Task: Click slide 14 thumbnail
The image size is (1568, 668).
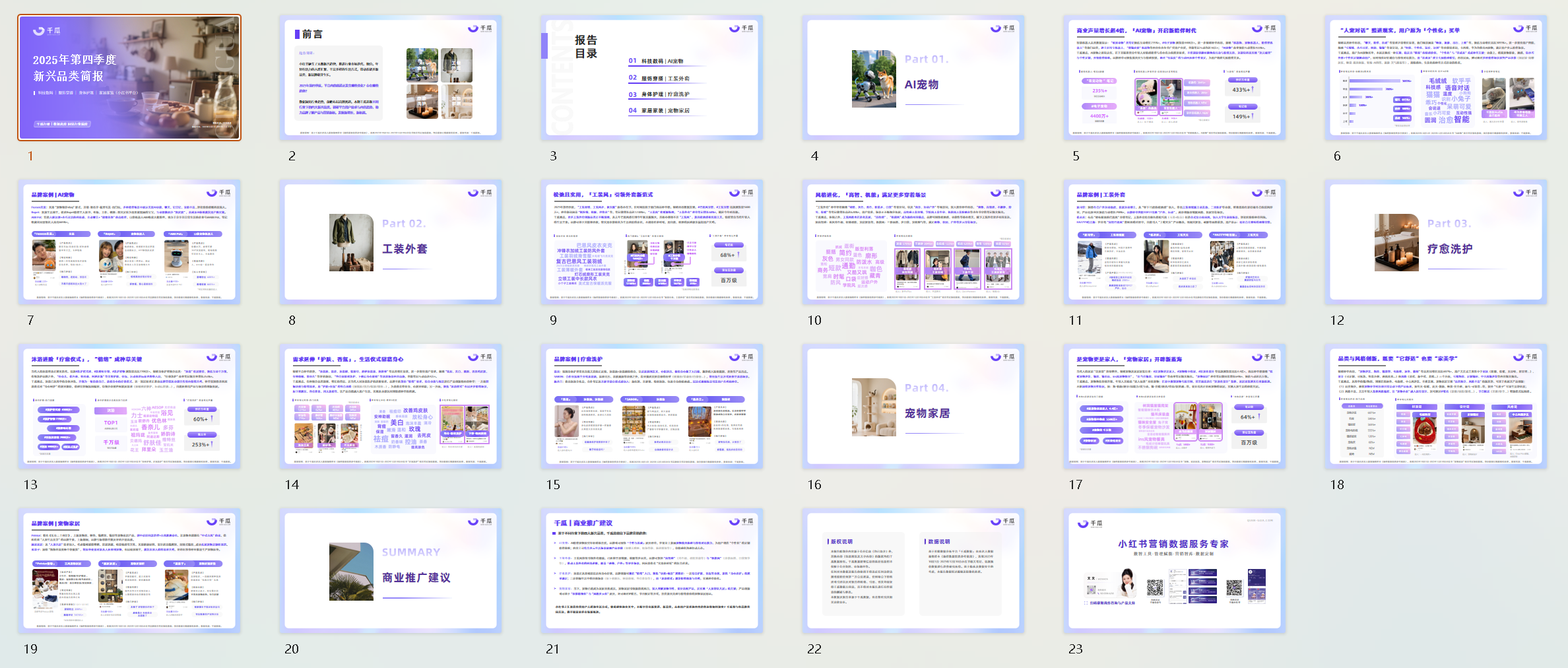Action: coord(390,407)
